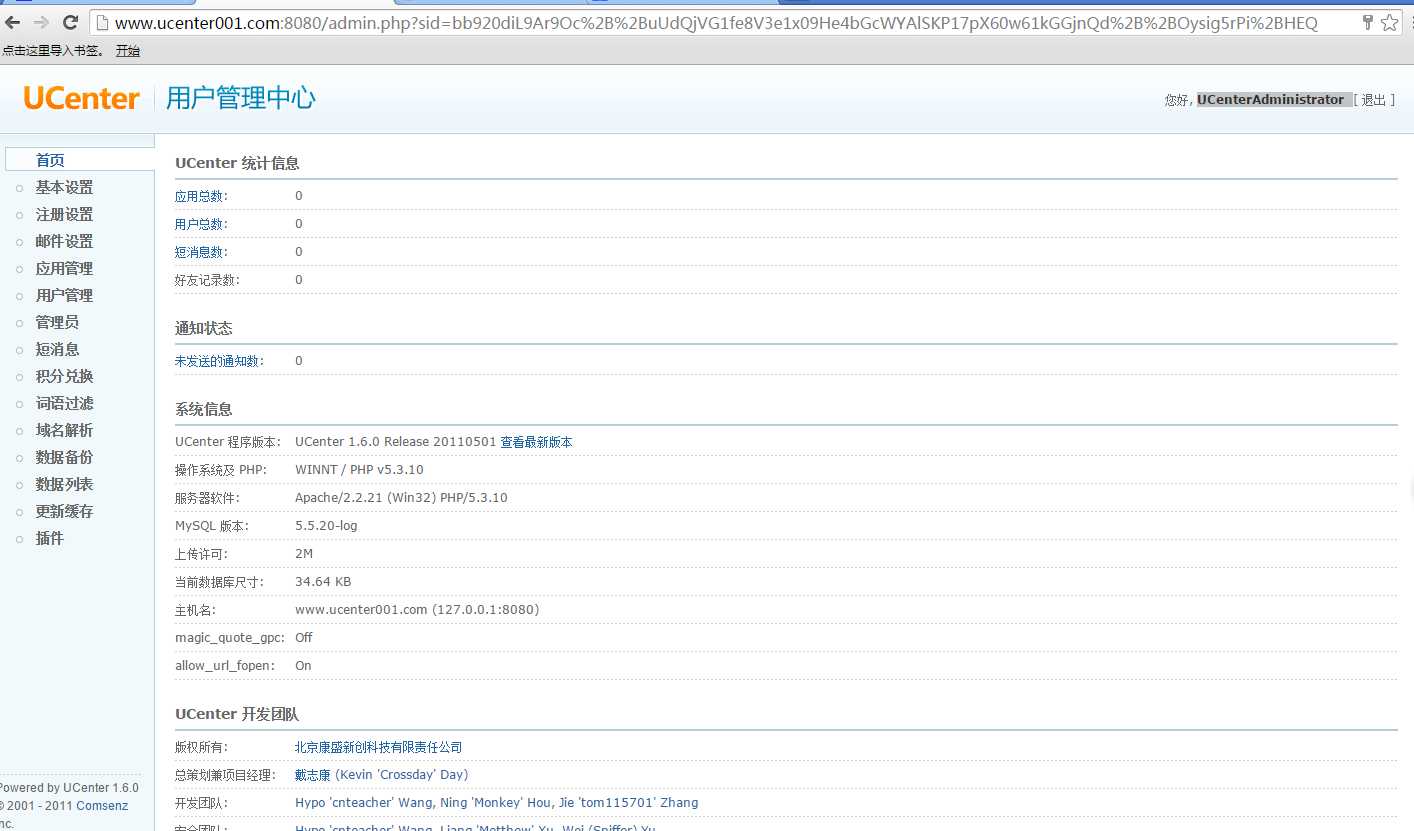
Task: Click the 用户总数 statistics link
Action: [x=199, y=224]
